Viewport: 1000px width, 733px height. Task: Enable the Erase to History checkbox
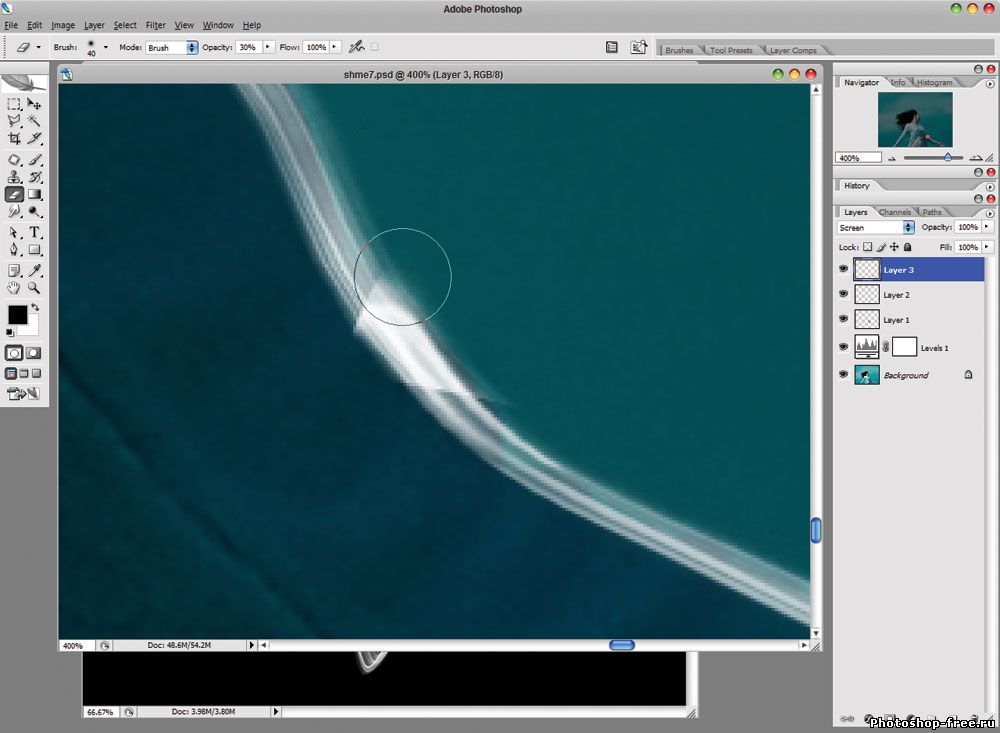click(375, 47)
